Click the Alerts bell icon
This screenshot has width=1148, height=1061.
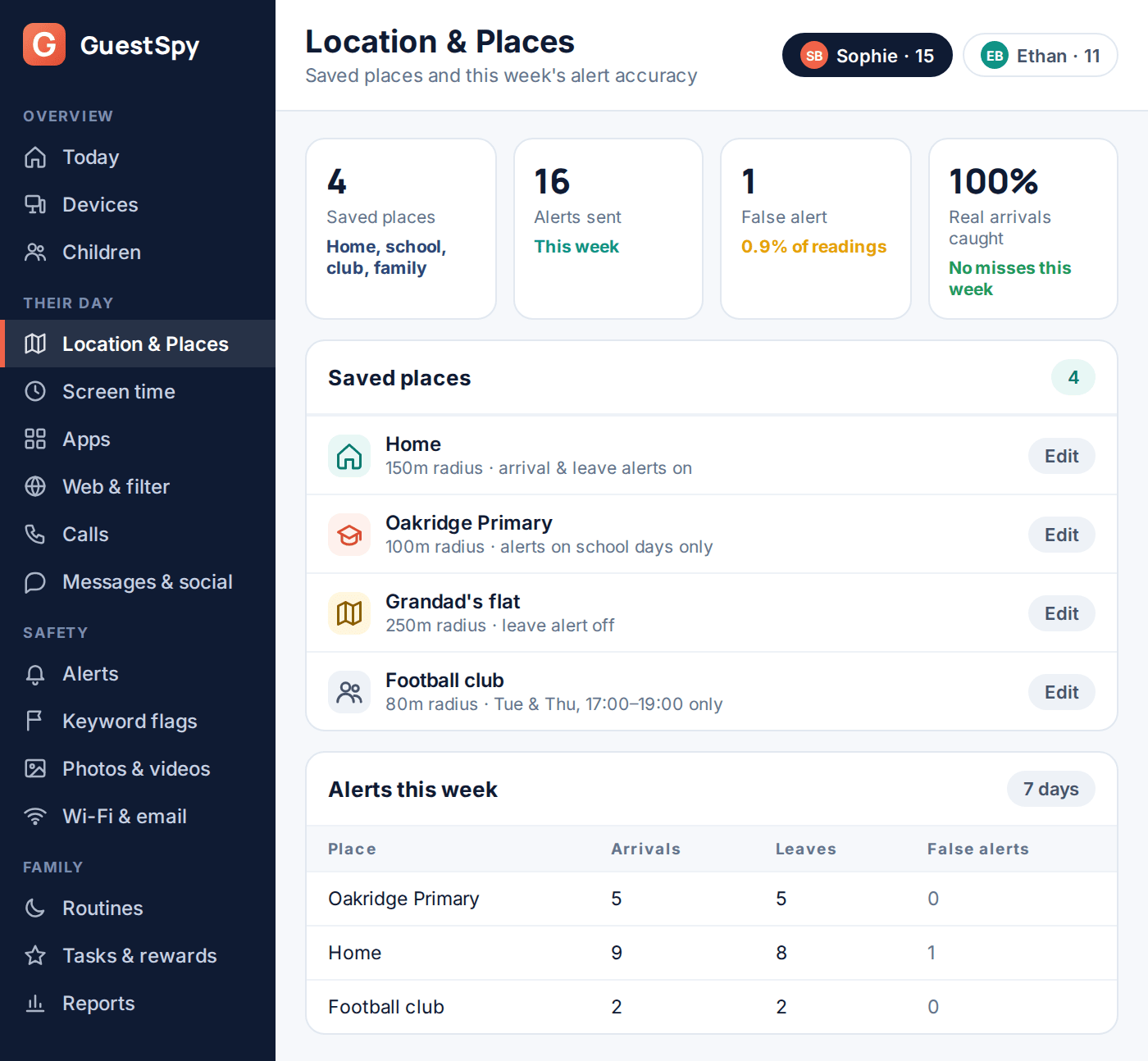pos(35,674)
